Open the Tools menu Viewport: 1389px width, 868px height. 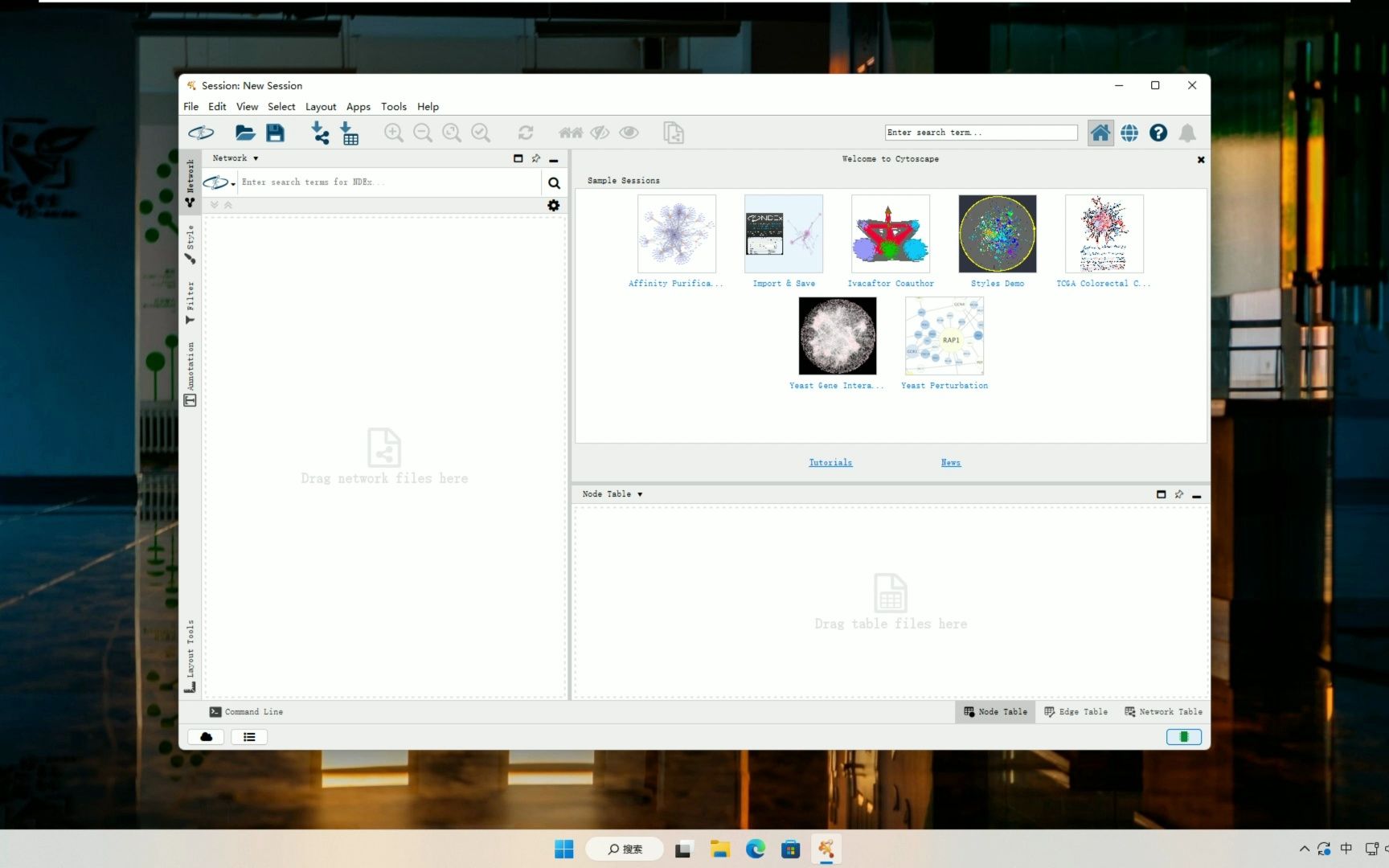point(394,106)
